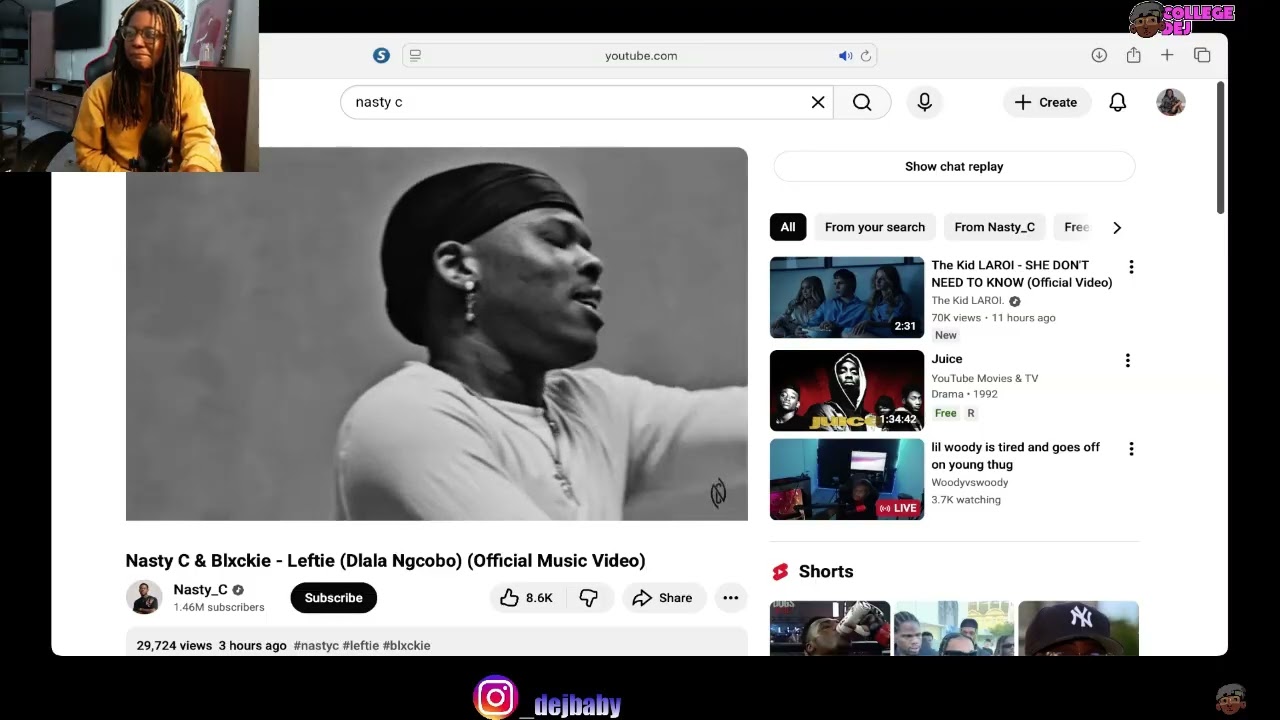Click the lil woody is tired title
The width and height of the screenshot is (1280, 720).
(x=1015, y=456)
